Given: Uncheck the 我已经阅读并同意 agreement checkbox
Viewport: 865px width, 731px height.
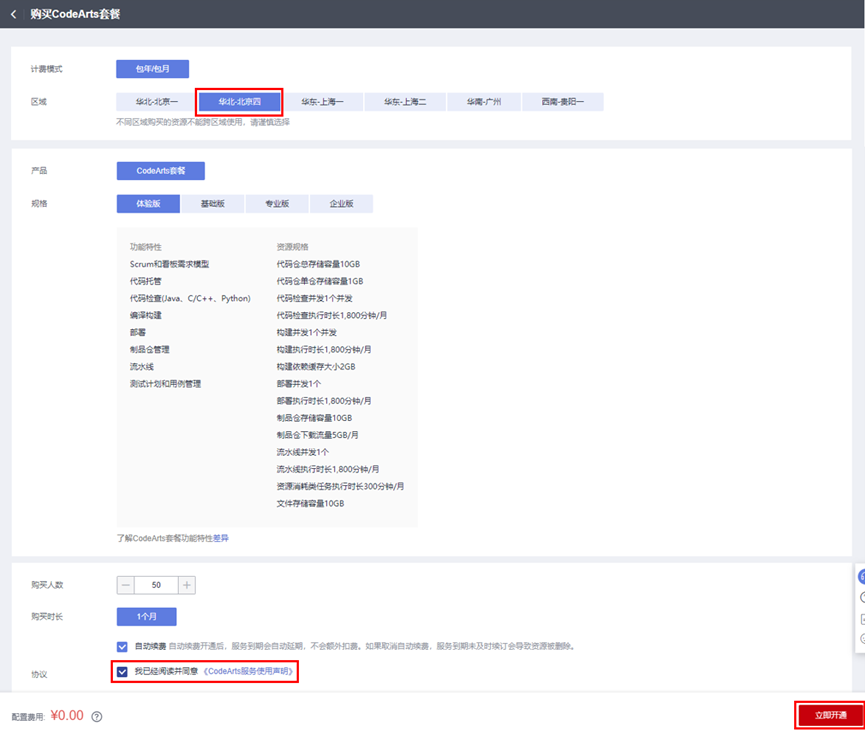Looking at the screenshot, I should [x=122, y=672].
